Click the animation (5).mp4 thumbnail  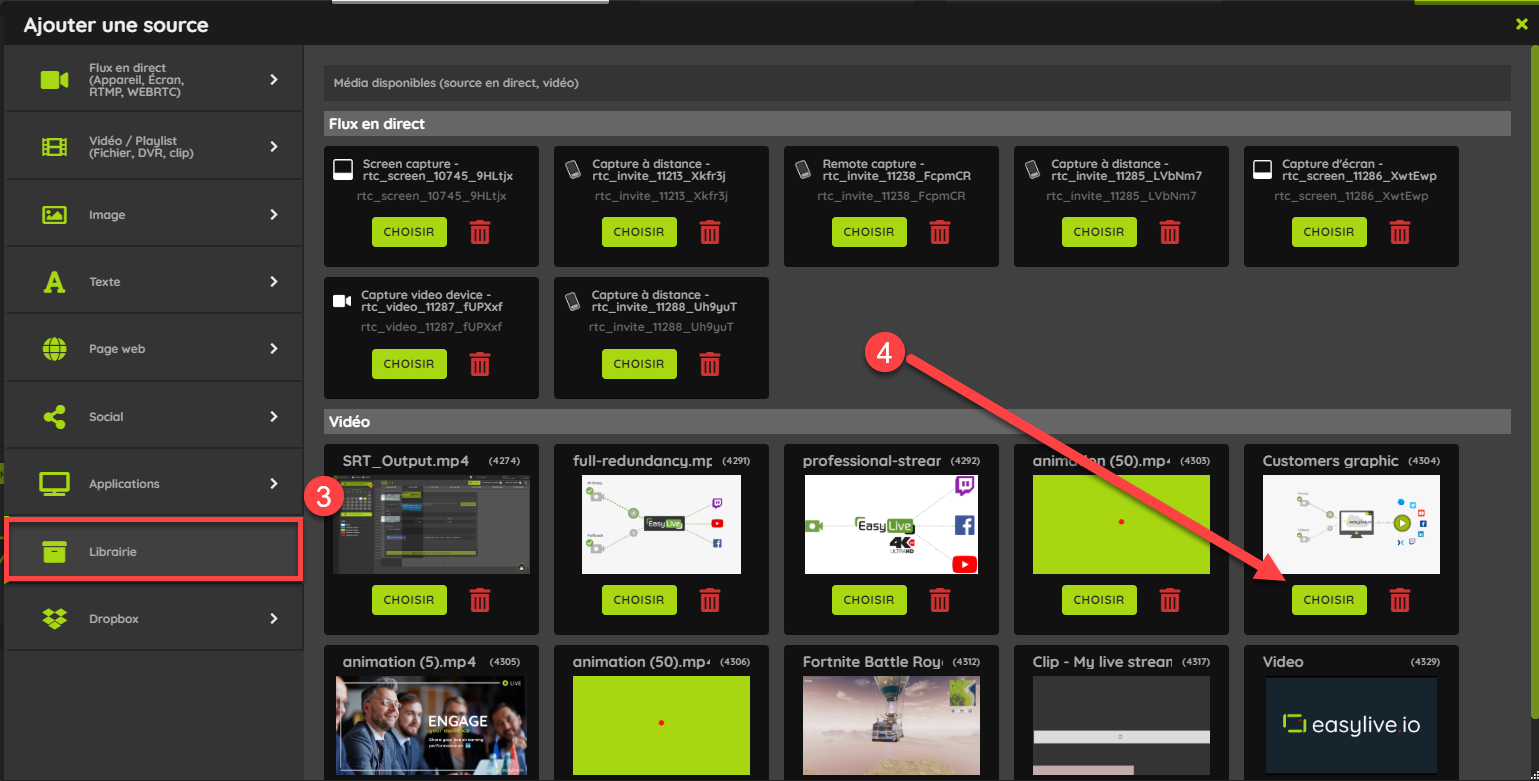click(x=431, y=727)
